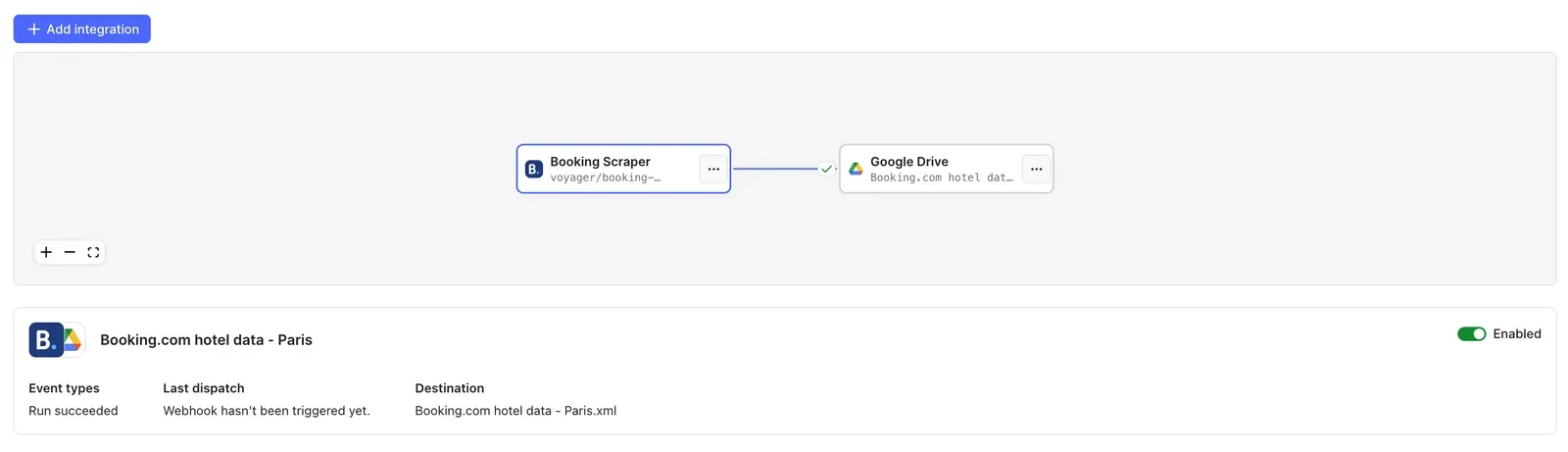Click the Webhook hasn't been triggered yet text

click(x=267, y=411)
